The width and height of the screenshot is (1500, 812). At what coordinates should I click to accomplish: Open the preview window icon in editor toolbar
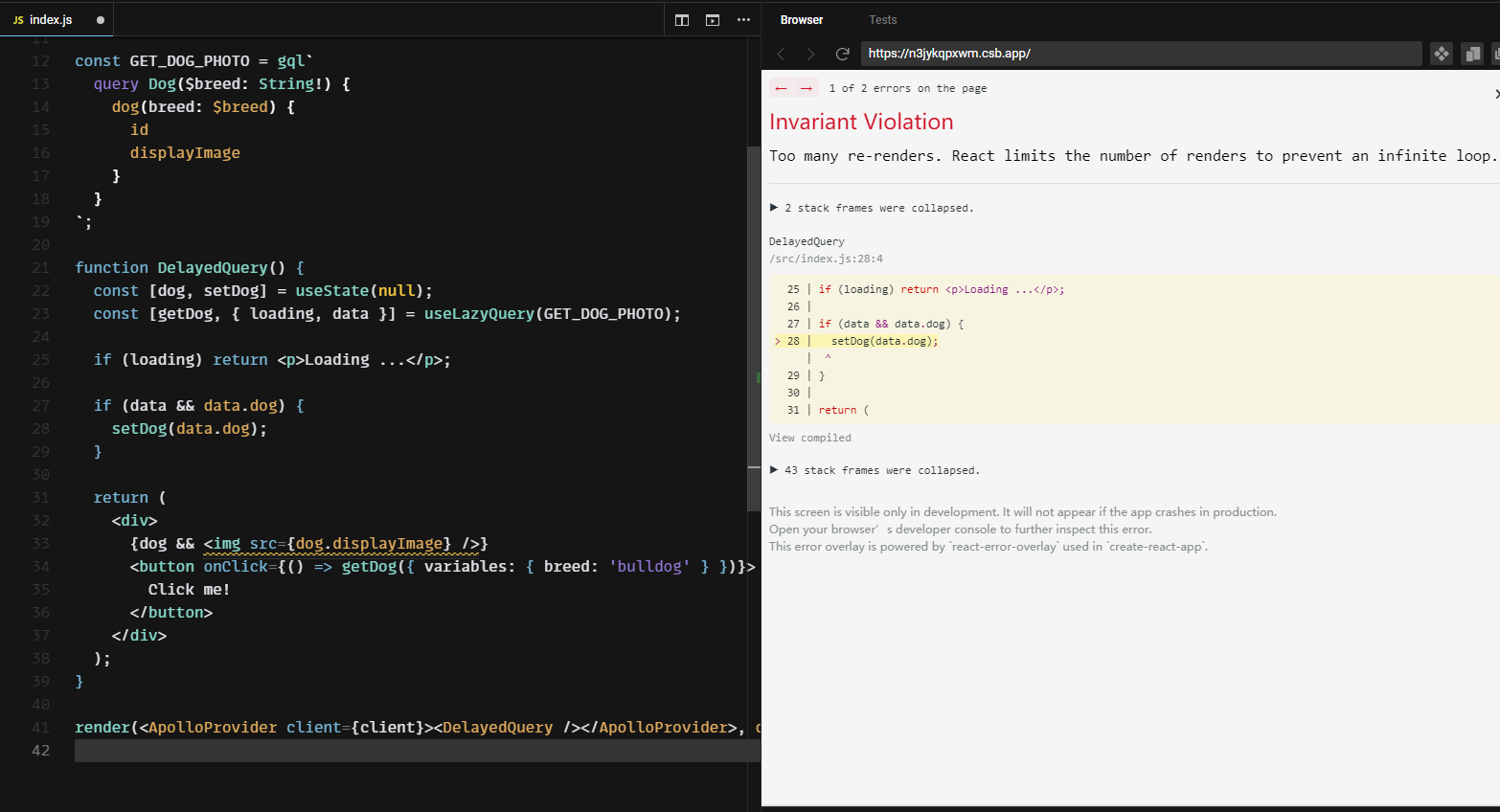click(713, 20)
